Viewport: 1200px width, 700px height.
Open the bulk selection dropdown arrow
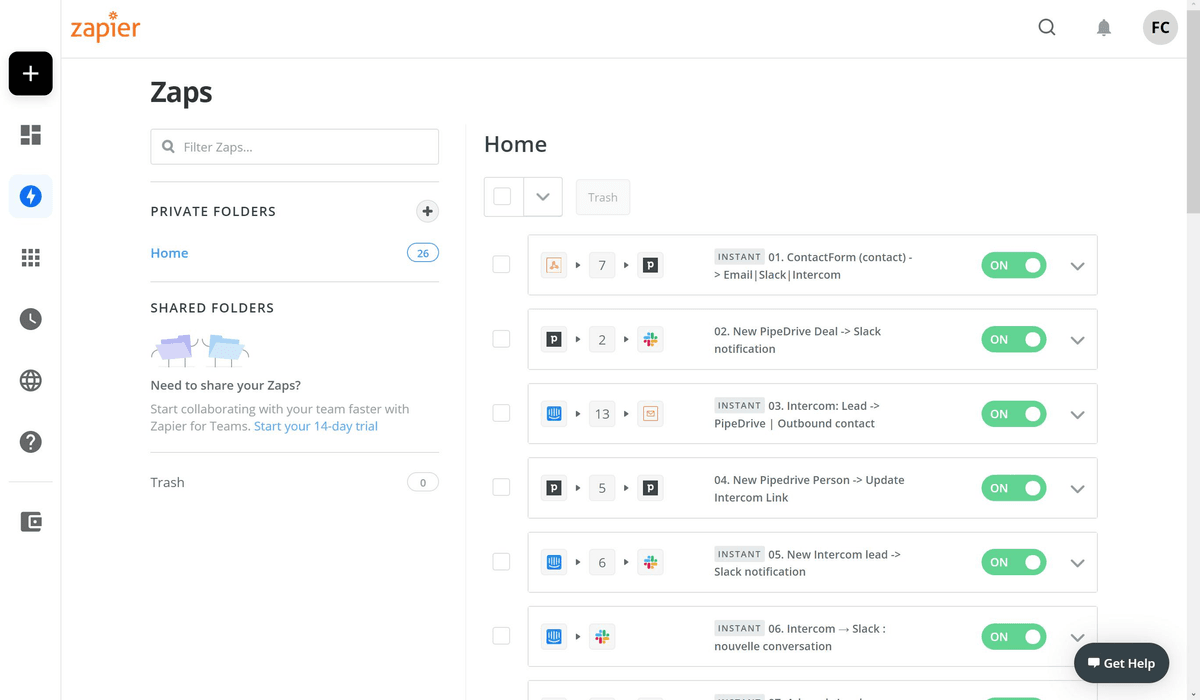point(543,196)
